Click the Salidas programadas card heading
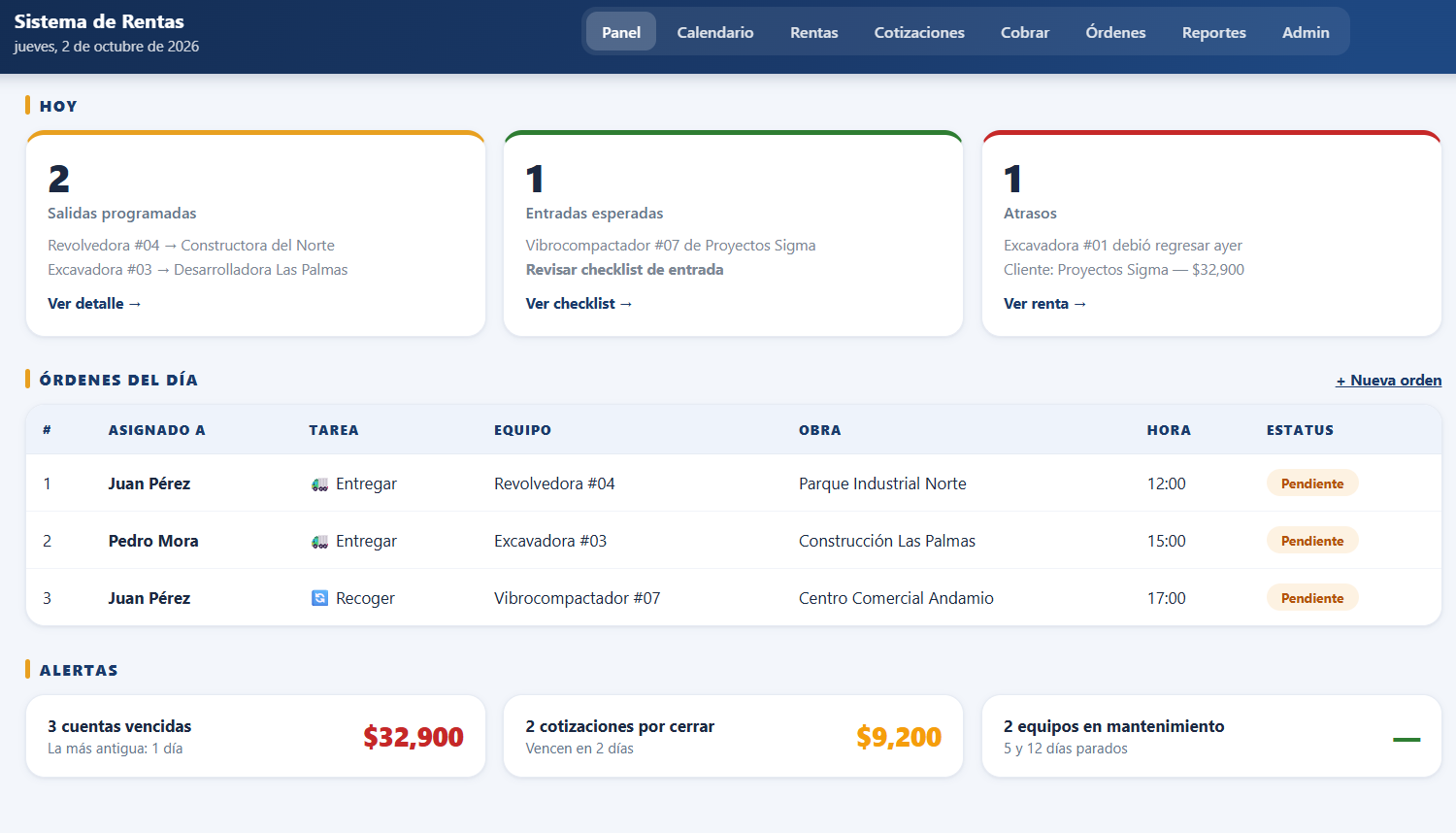The height and width of the screenshot is (833, 1456). click(122, 214)
